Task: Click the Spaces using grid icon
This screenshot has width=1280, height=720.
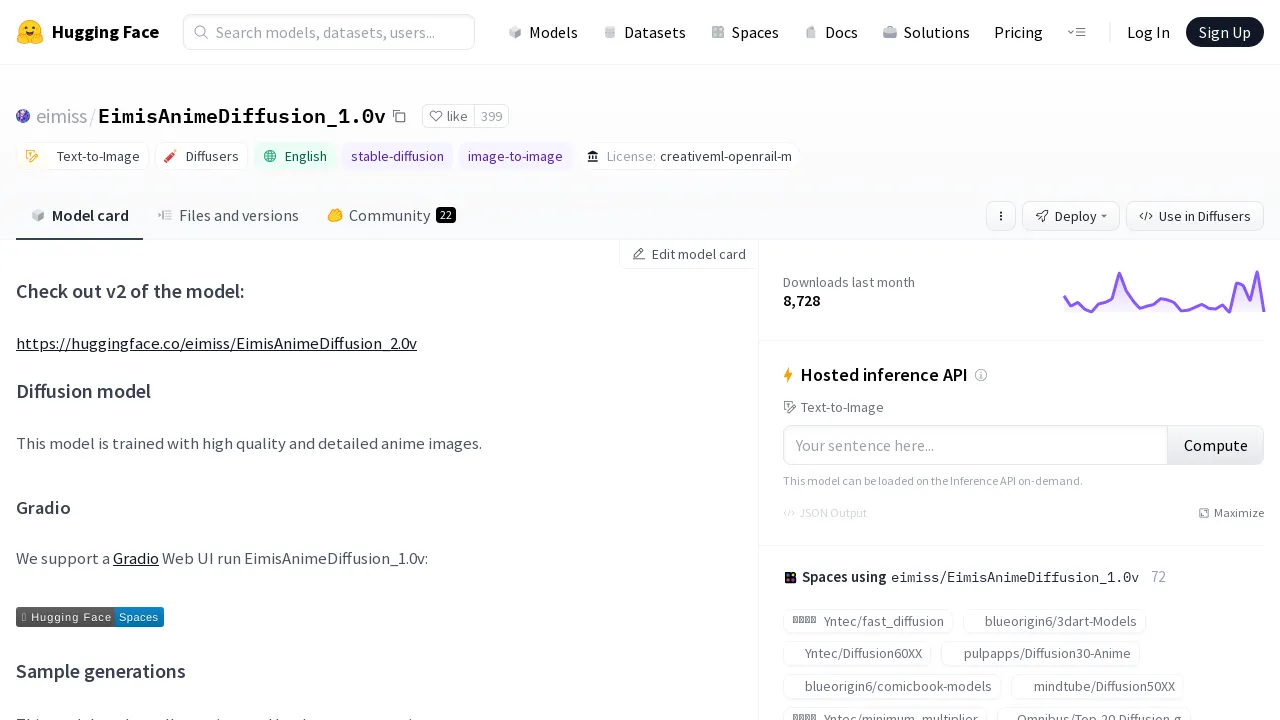Action: (x=790, y=577)
